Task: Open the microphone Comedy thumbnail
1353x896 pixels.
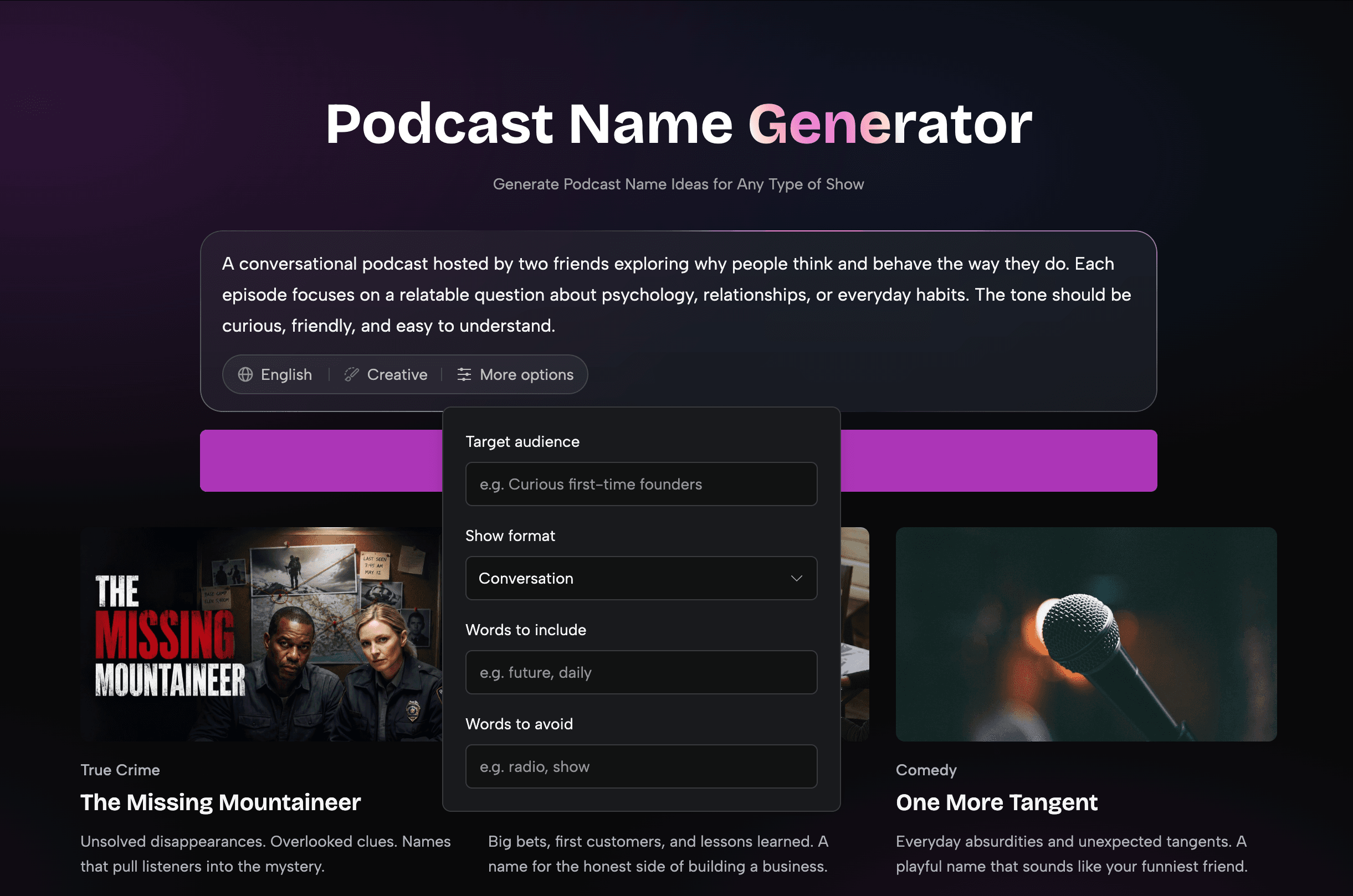Action: click(1086, 634)
